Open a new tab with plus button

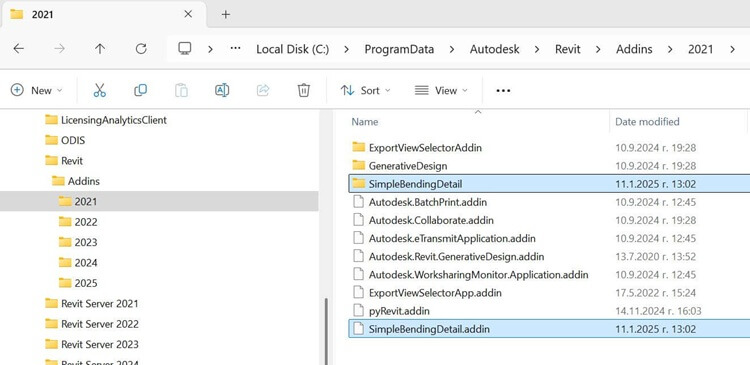[226, 14]
